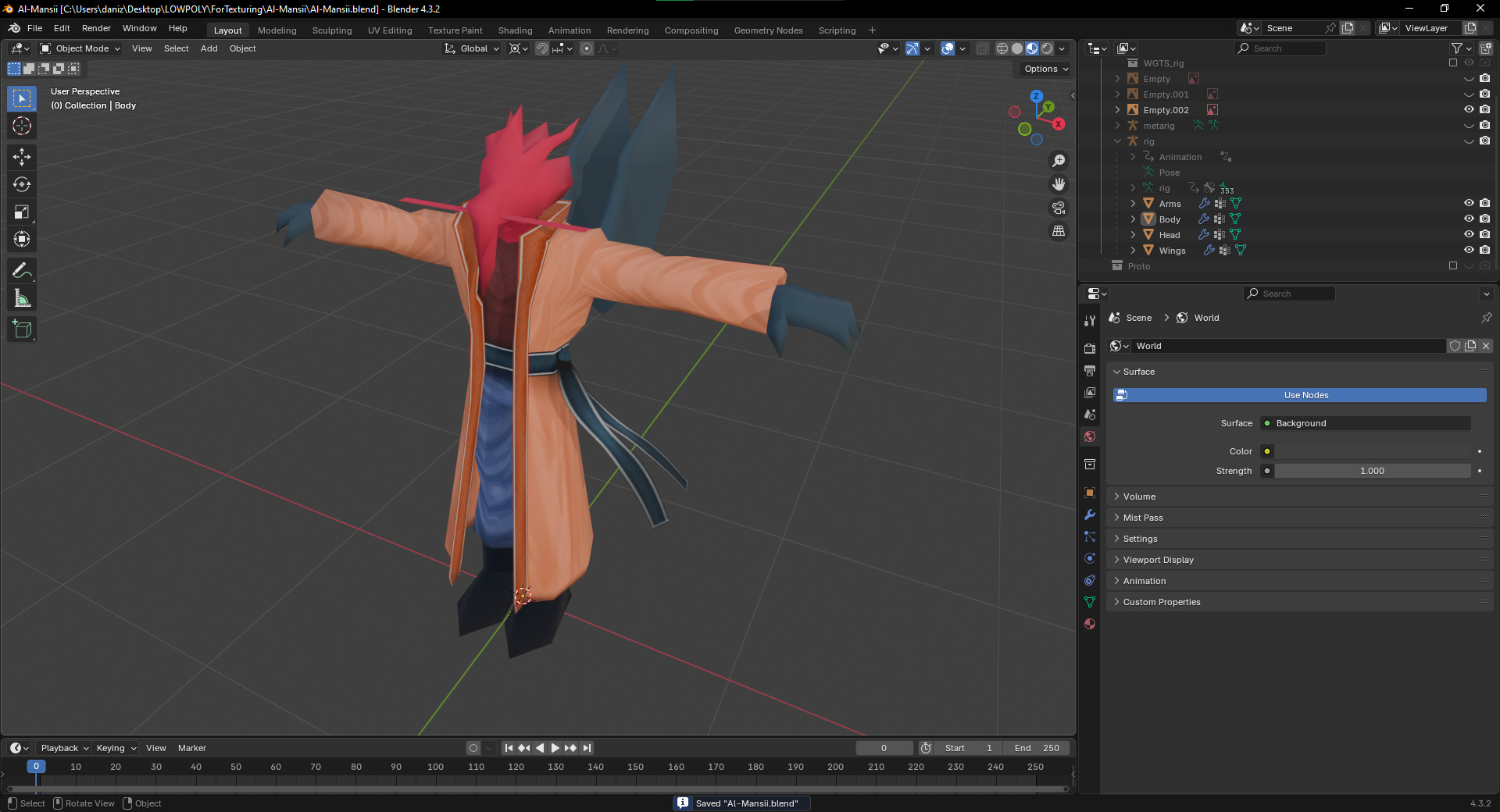Toggle Proto collection exclude checkbox
The image size is (1500, 812).
tap(1453, 265)
